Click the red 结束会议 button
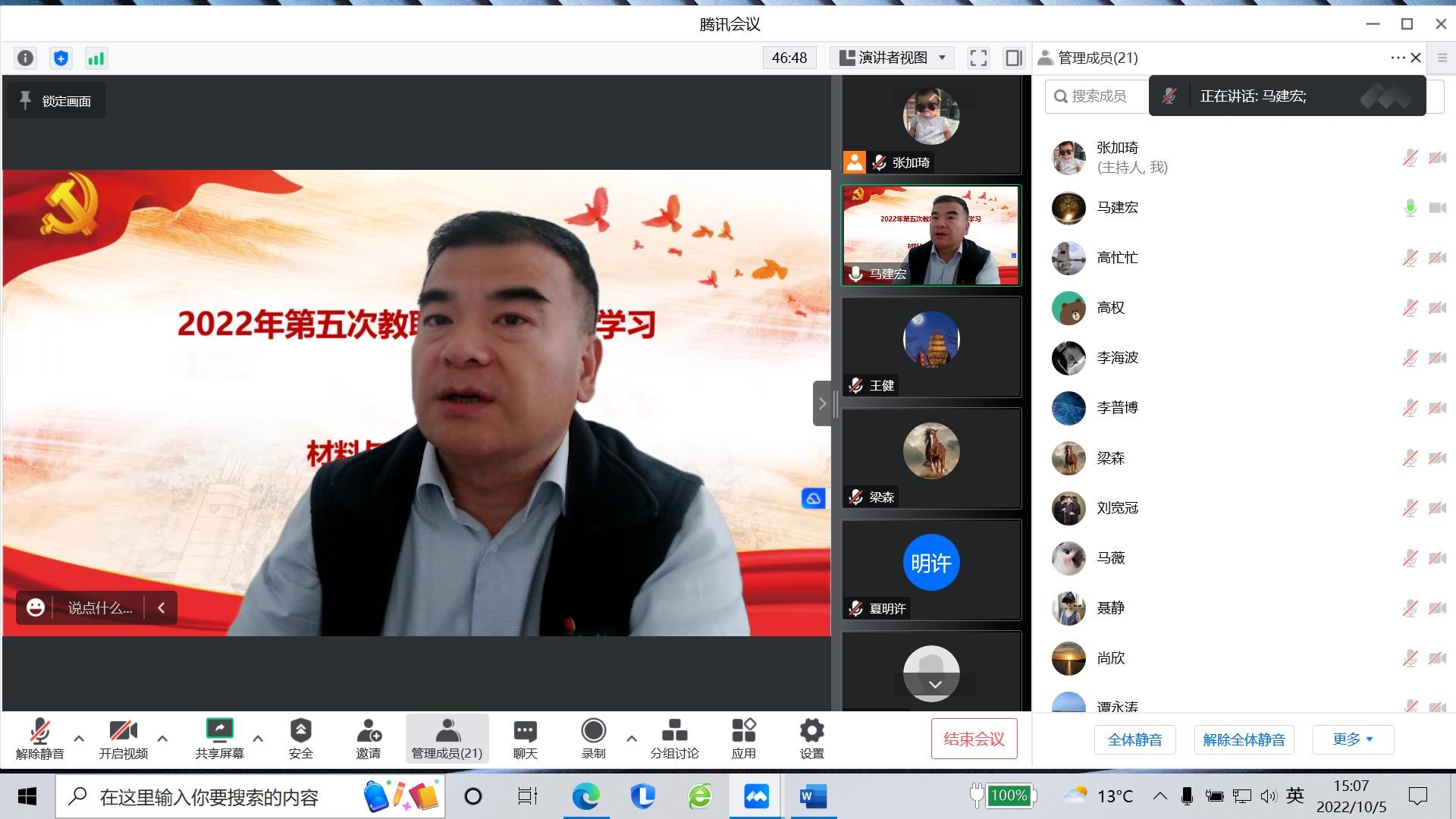The height and width of the screenshot is (819, 1456). point(974,739)
